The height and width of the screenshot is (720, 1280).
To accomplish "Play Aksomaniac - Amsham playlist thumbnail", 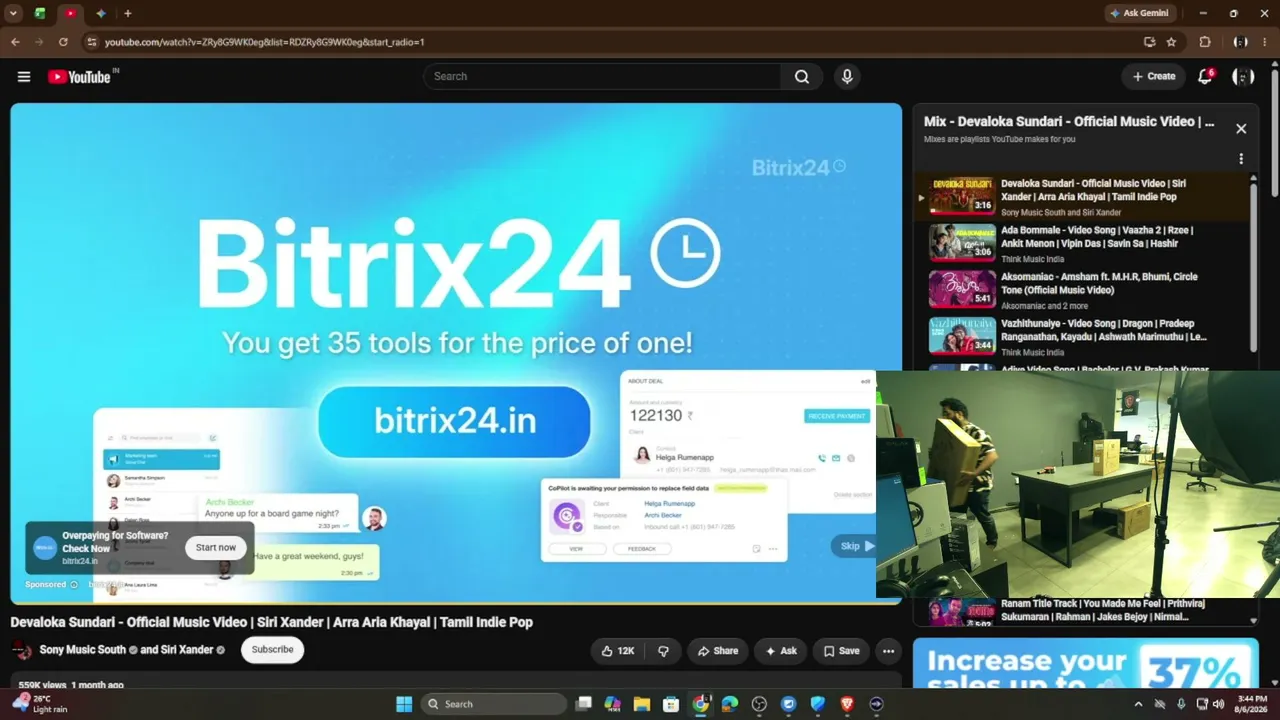I will [962, 290].
